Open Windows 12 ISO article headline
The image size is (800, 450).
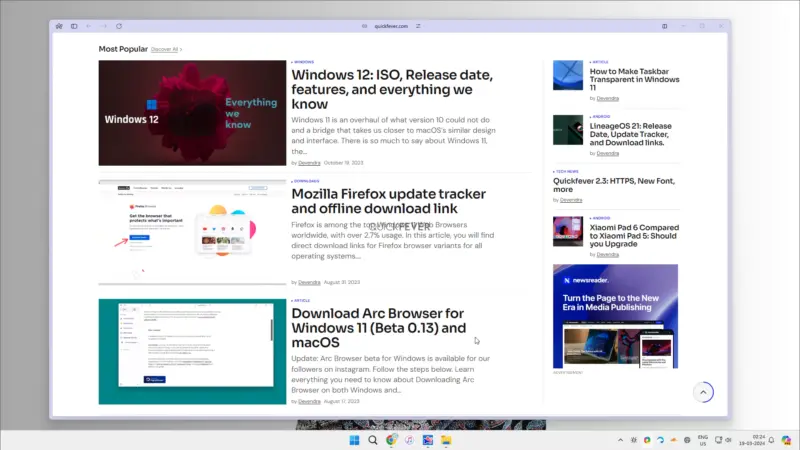point(392,89)
